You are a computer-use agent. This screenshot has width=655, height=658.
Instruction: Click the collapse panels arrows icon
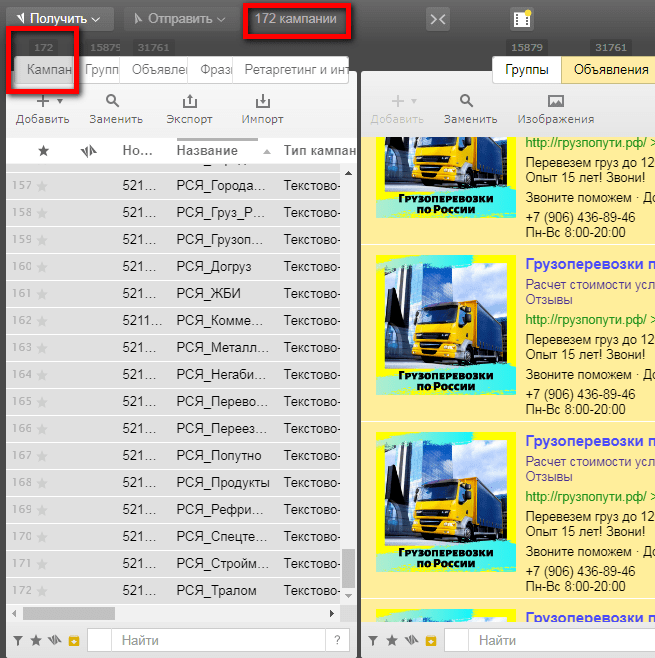click(438, 19)
